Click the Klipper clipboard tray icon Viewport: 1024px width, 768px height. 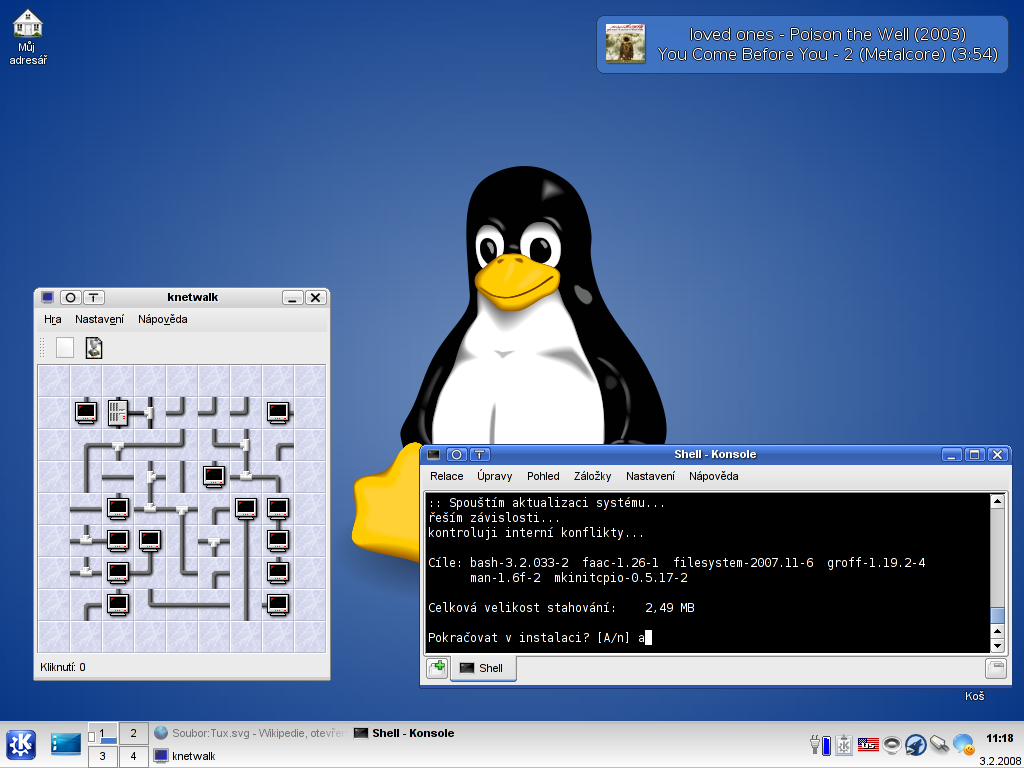click(x=845, y=744)
